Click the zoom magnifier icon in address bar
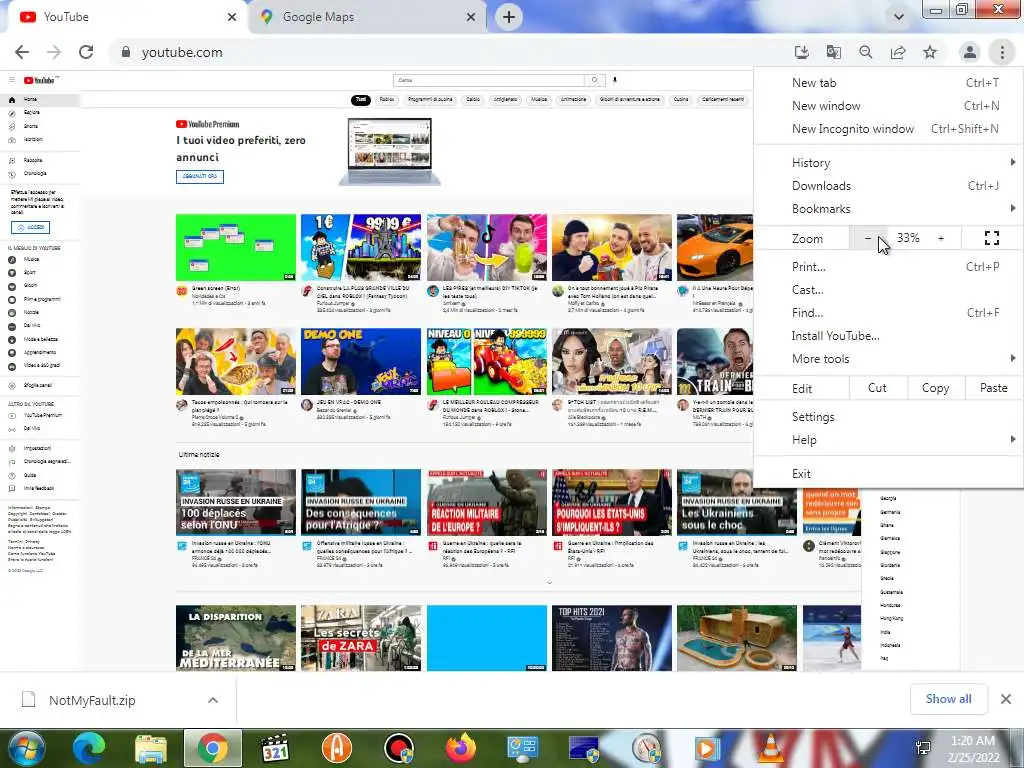This screenshot has height=768, width=1024. point(865,52)
